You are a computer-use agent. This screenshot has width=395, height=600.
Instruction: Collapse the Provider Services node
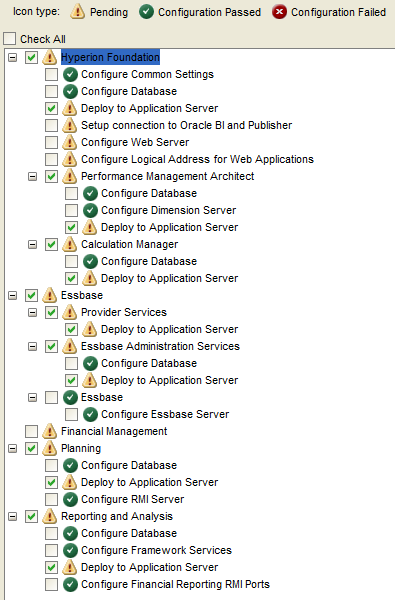(33, 312)
